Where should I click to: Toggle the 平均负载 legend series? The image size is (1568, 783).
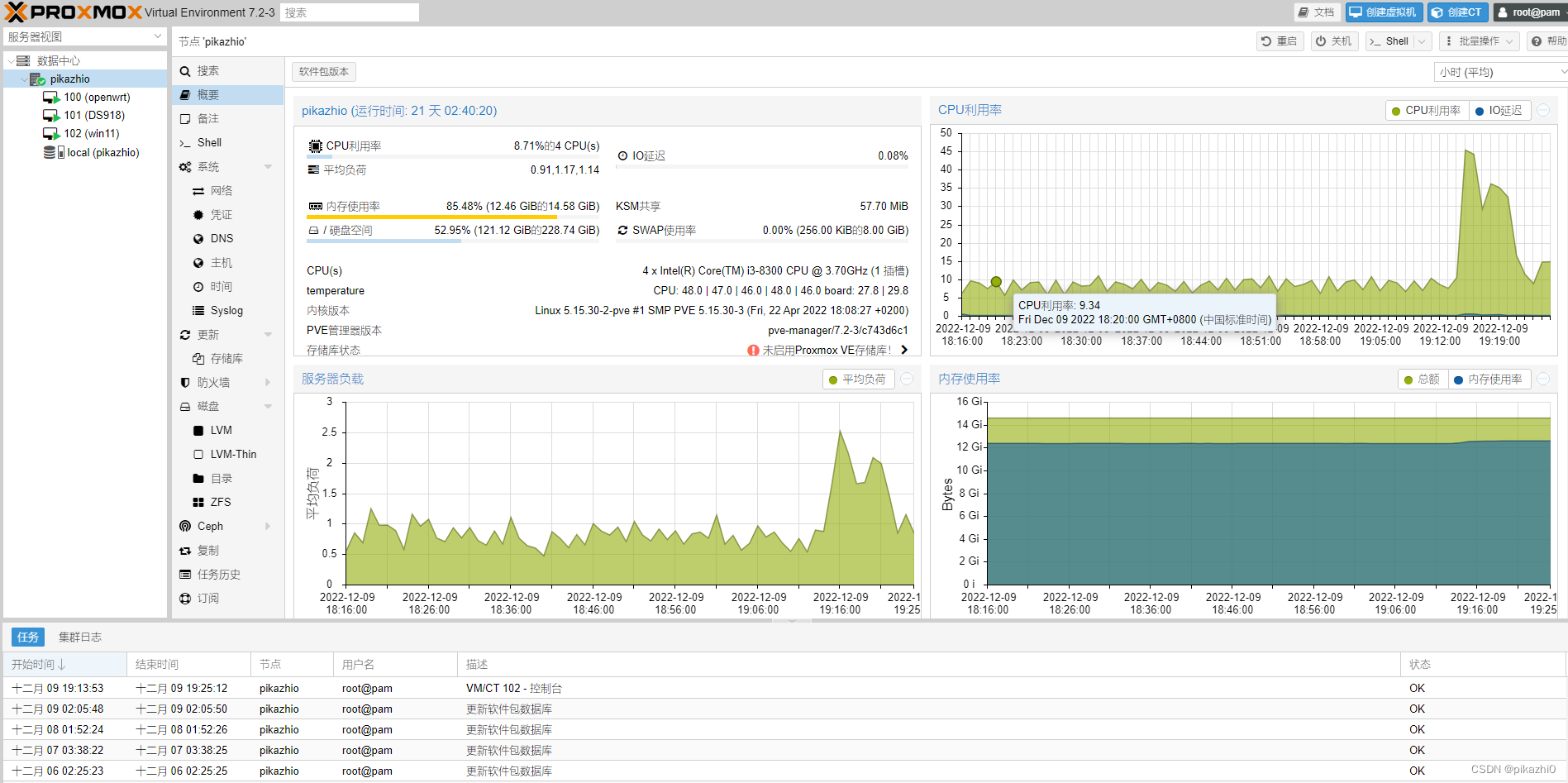click(858, 380)
